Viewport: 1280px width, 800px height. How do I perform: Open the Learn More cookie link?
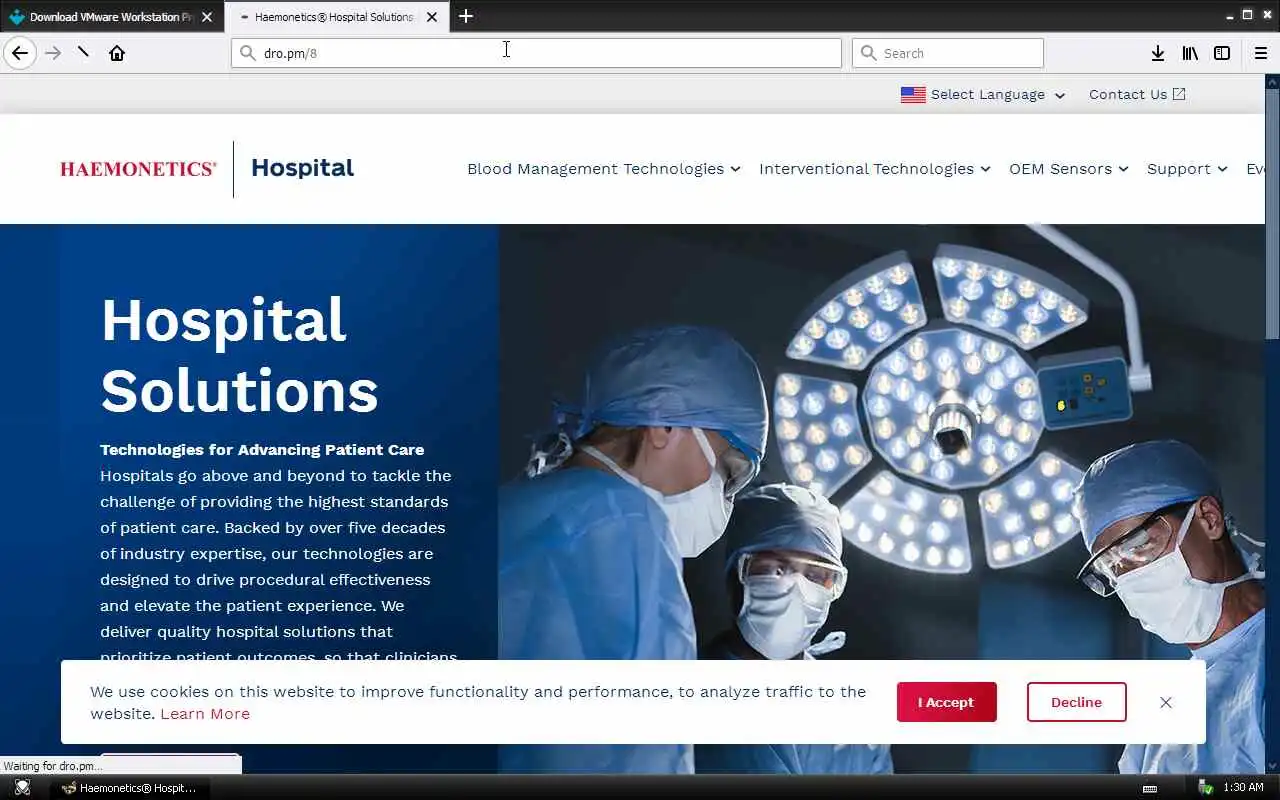click(205, 714)
